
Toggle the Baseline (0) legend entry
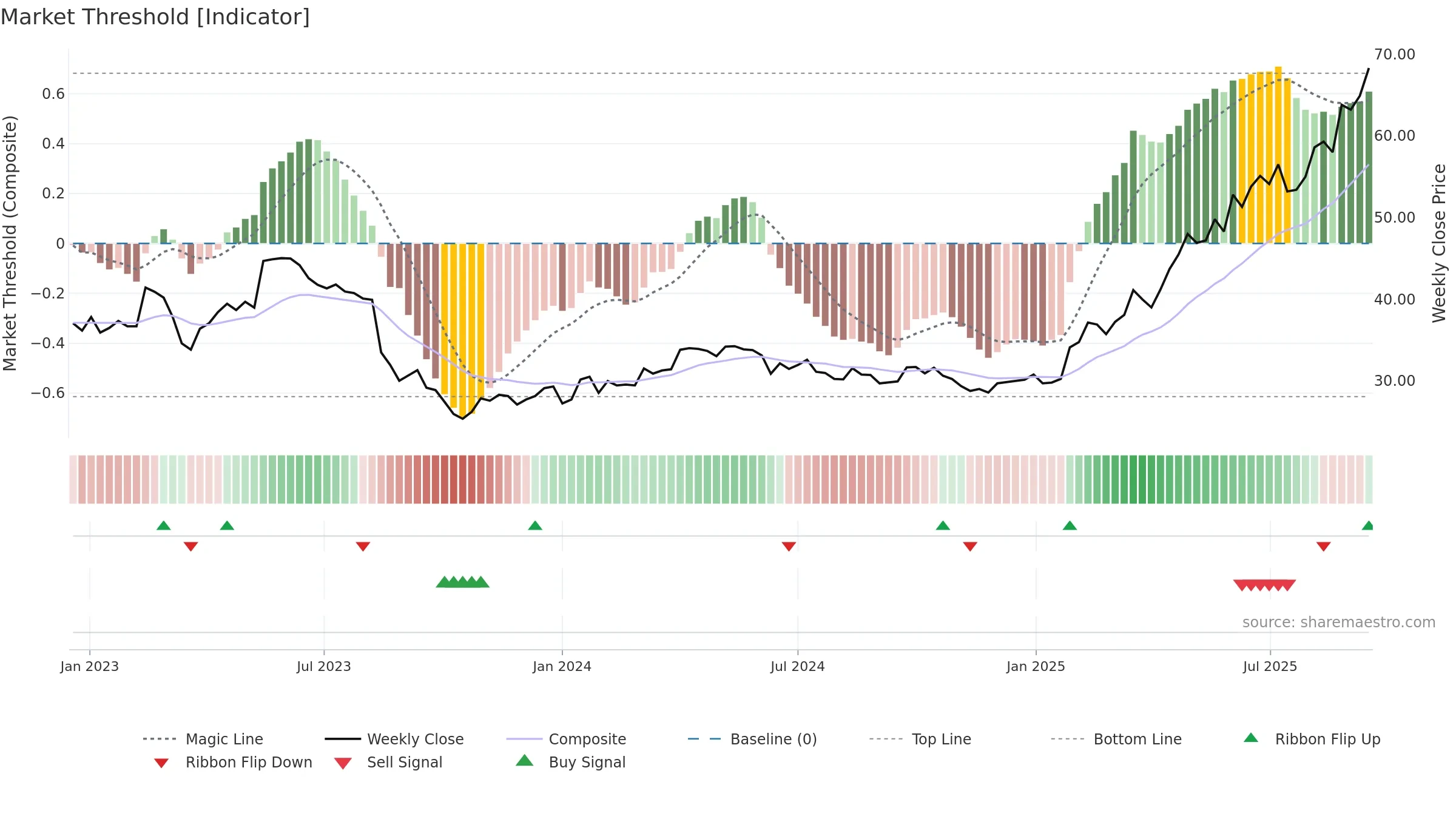(752, 739)
